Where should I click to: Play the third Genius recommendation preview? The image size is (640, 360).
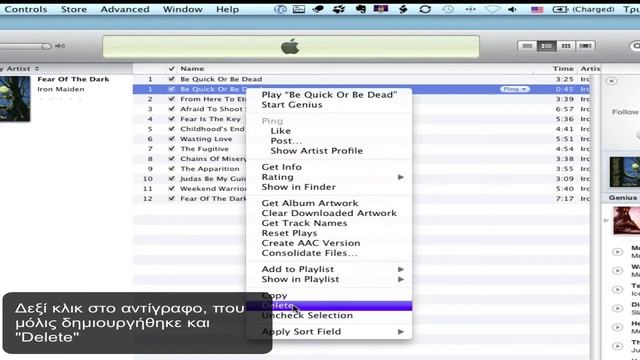pos(617,289)
